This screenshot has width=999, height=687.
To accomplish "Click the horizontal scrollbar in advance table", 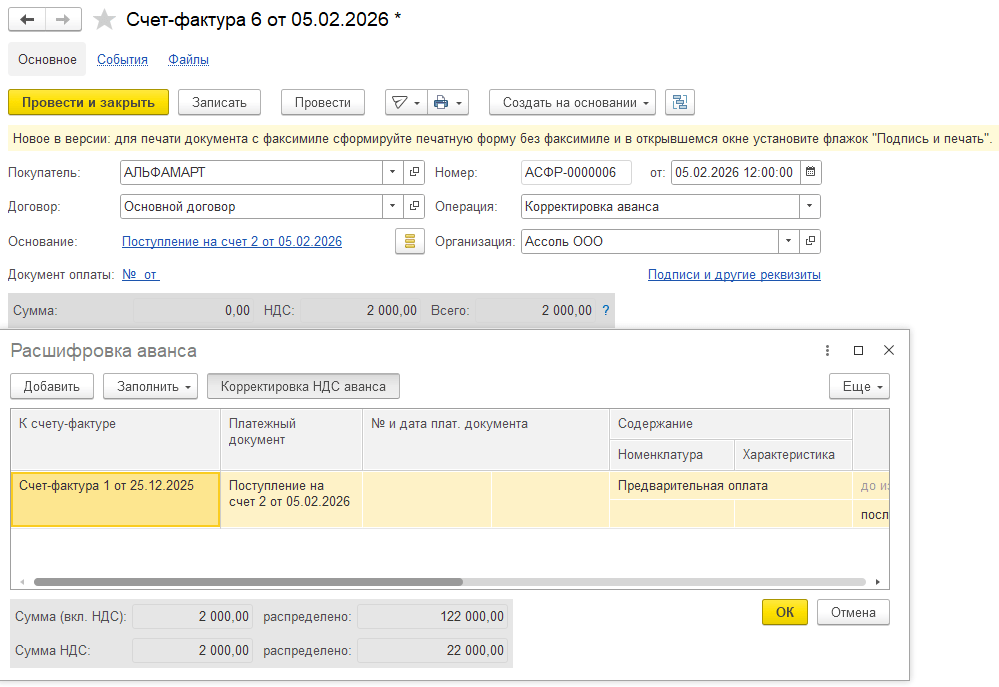I will pos(248,581).
